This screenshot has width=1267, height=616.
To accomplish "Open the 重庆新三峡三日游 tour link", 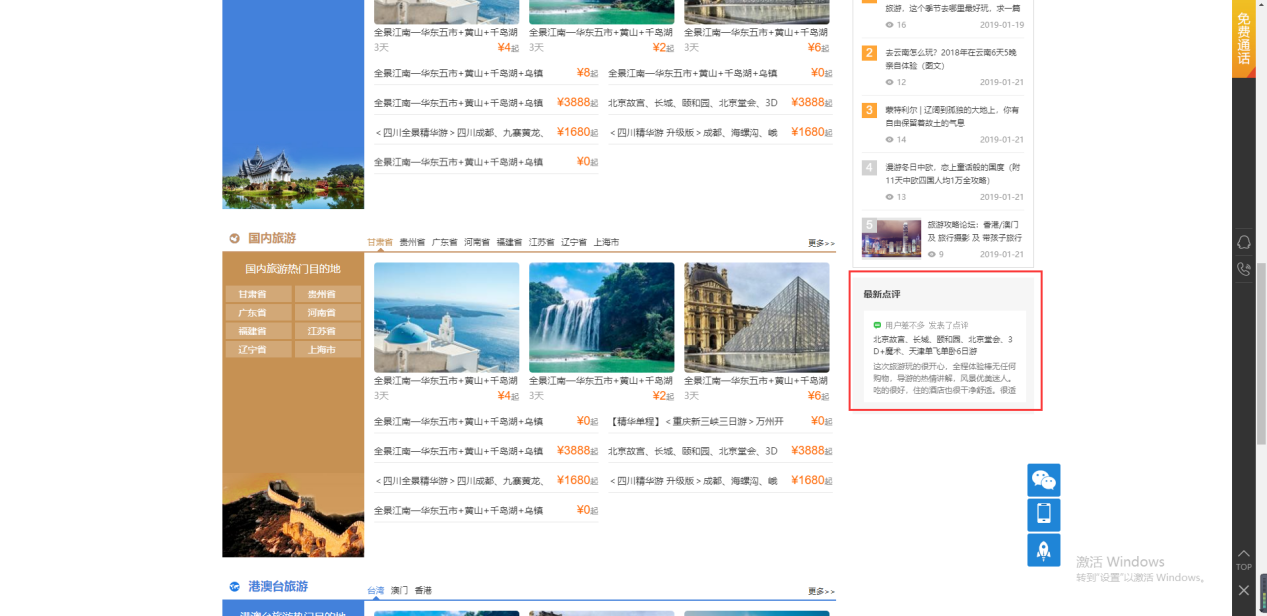I will pos(696,421).
